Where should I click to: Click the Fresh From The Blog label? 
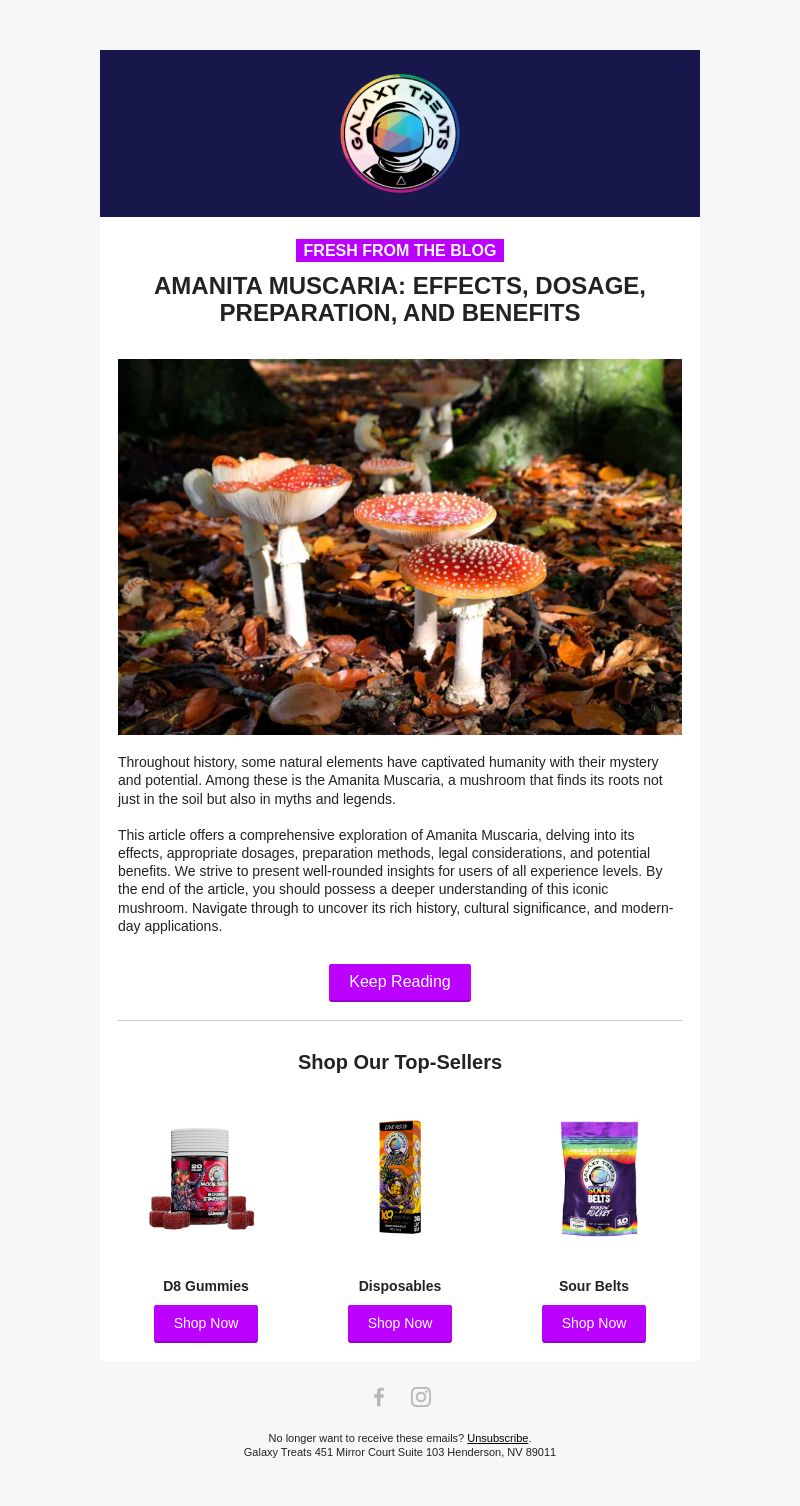click(400, 251)
